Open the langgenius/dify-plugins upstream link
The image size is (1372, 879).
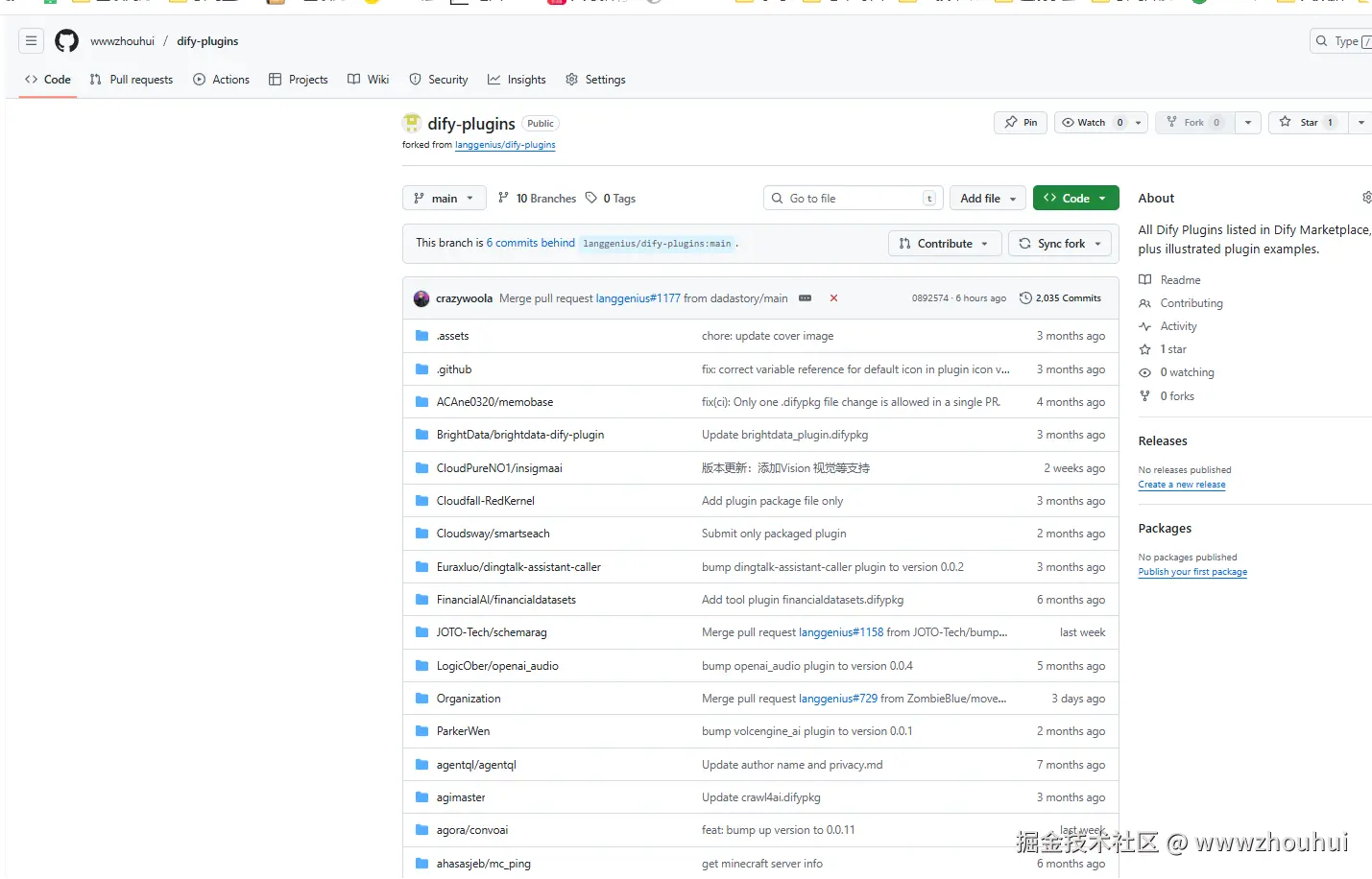coord(505,145)
